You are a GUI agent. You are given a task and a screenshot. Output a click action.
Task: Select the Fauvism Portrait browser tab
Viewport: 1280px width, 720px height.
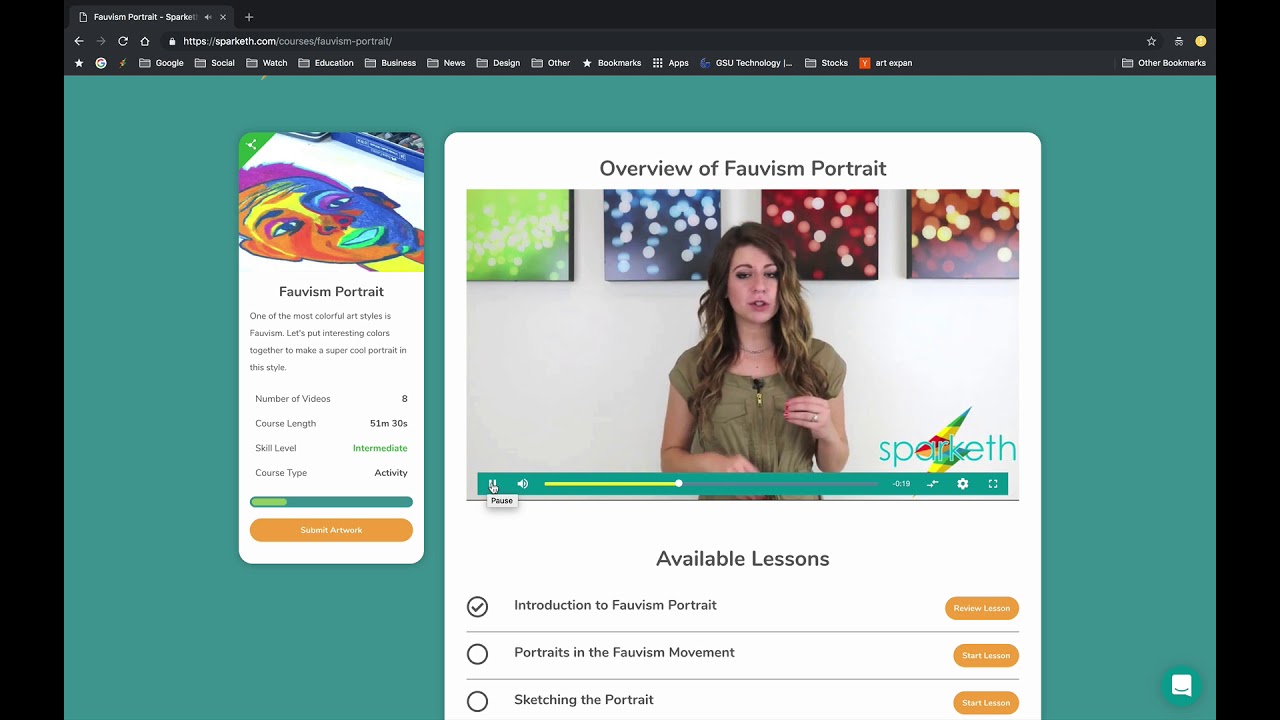pyautogui.click(x=151, y=17)
